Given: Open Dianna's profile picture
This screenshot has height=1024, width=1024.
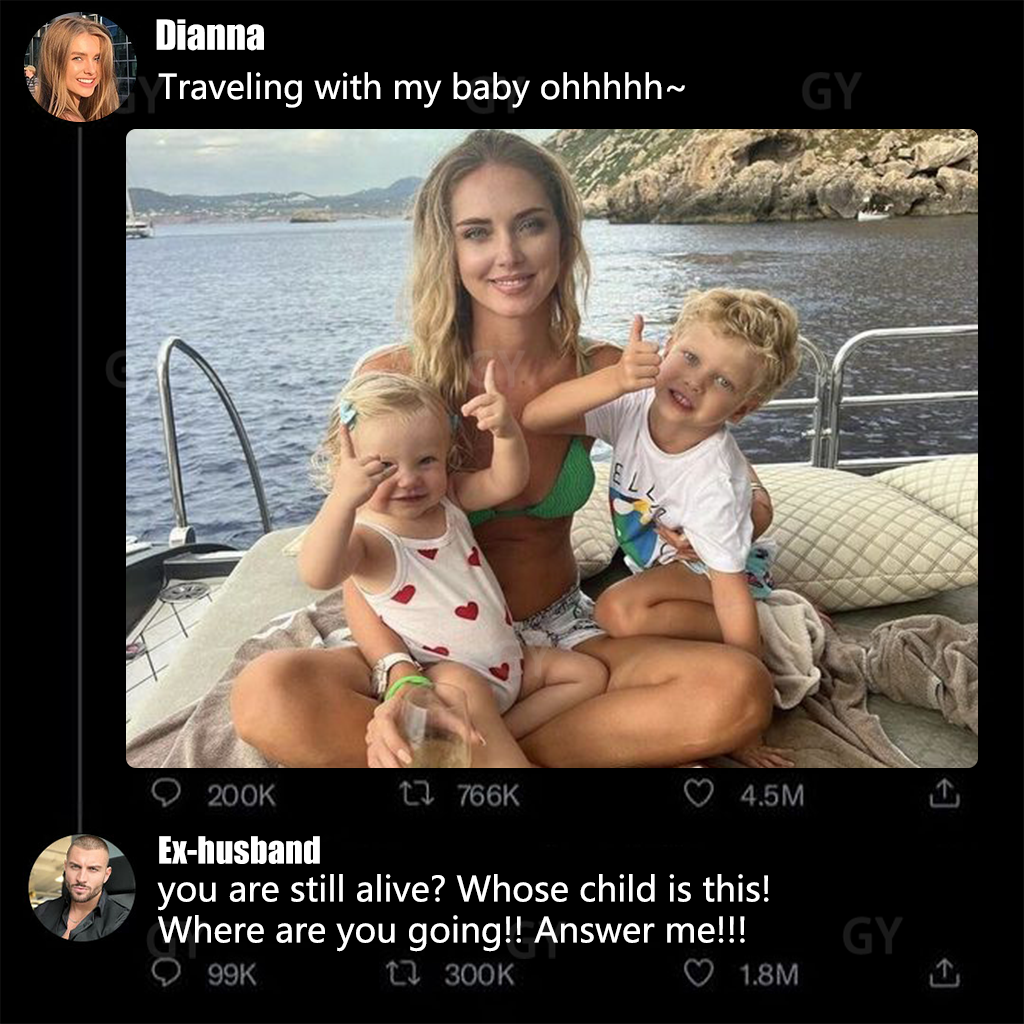Looking at the screenshot, I should (x=81, y=69).
